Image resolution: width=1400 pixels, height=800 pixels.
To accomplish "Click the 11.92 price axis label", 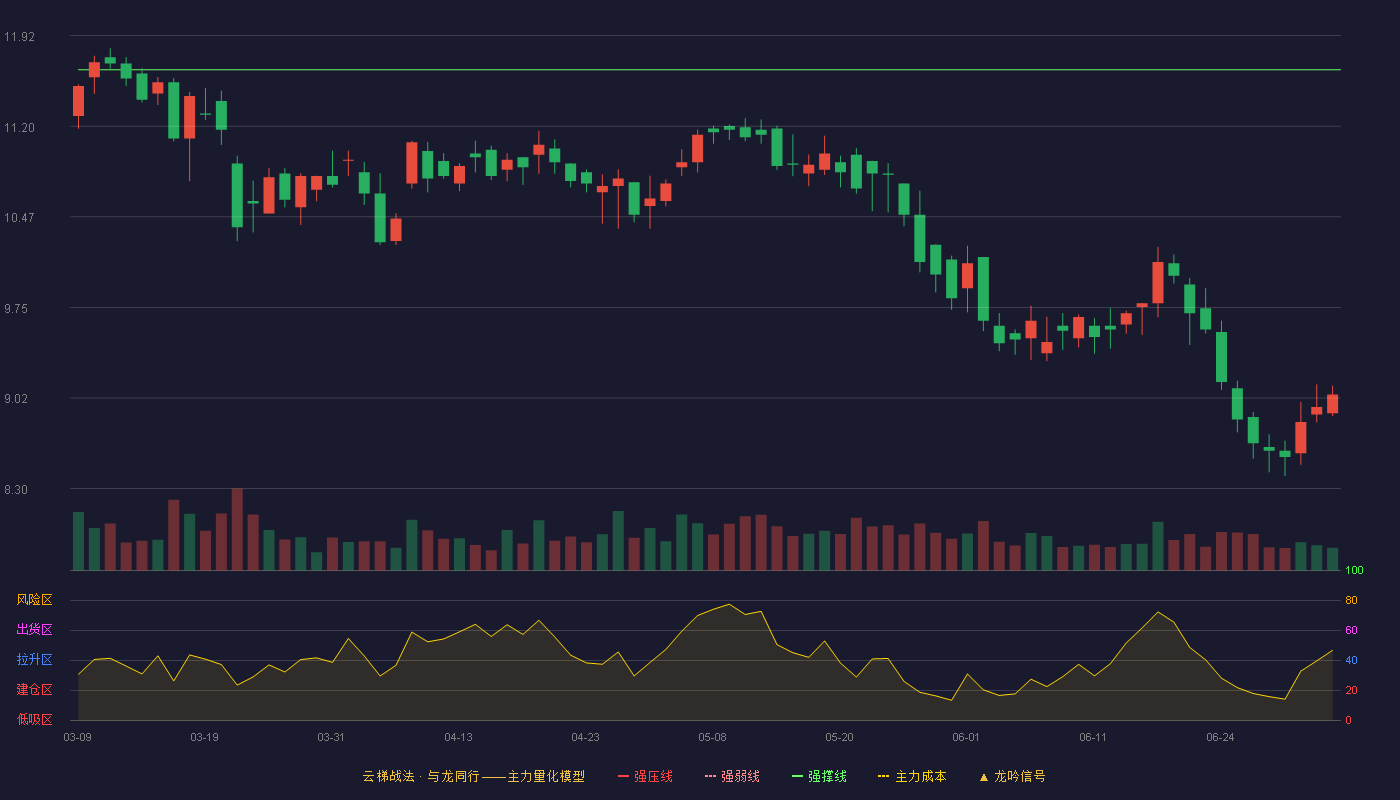I will pyautogui.click(x=19, y=37).
